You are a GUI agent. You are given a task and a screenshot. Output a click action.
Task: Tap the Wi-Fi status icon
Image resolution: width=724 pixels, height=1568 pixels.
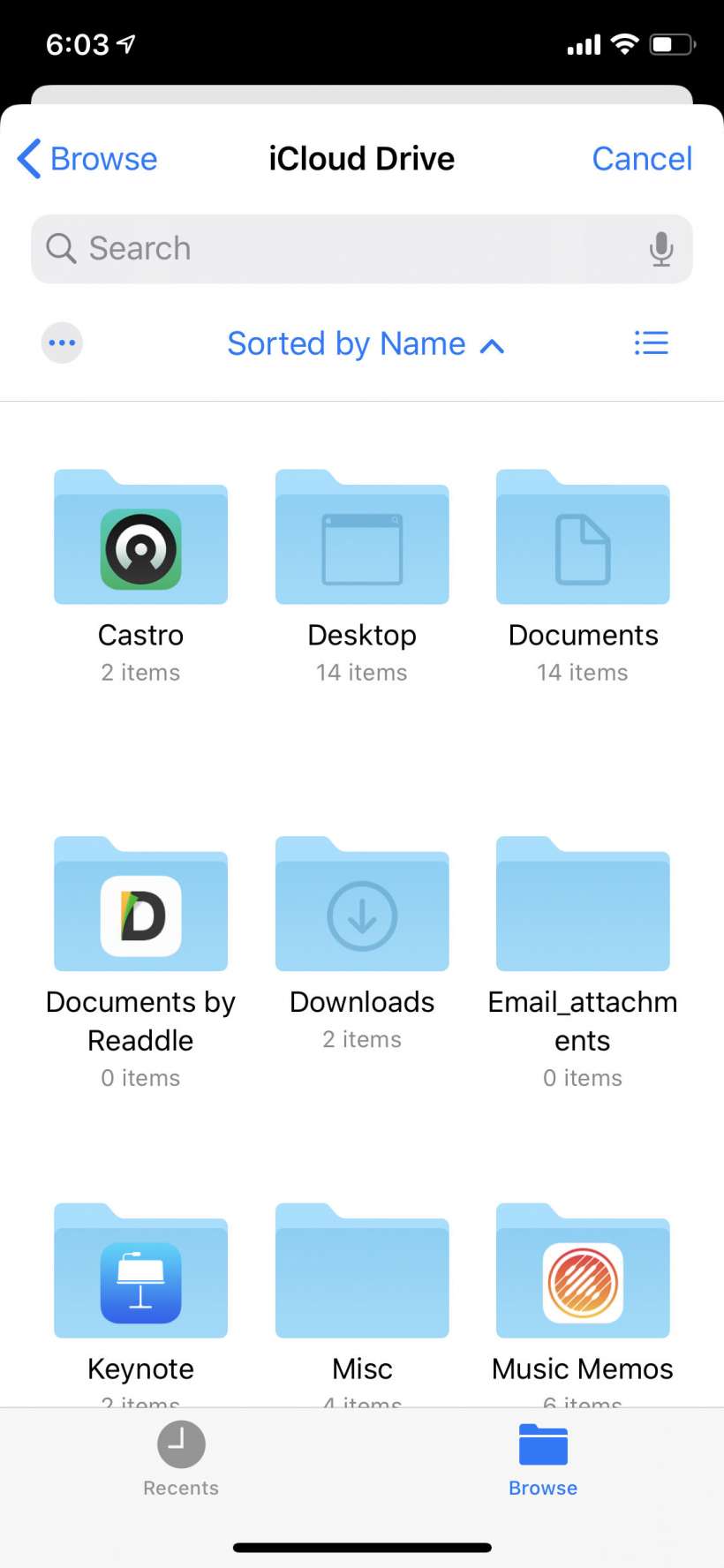(x=625, y=43)
